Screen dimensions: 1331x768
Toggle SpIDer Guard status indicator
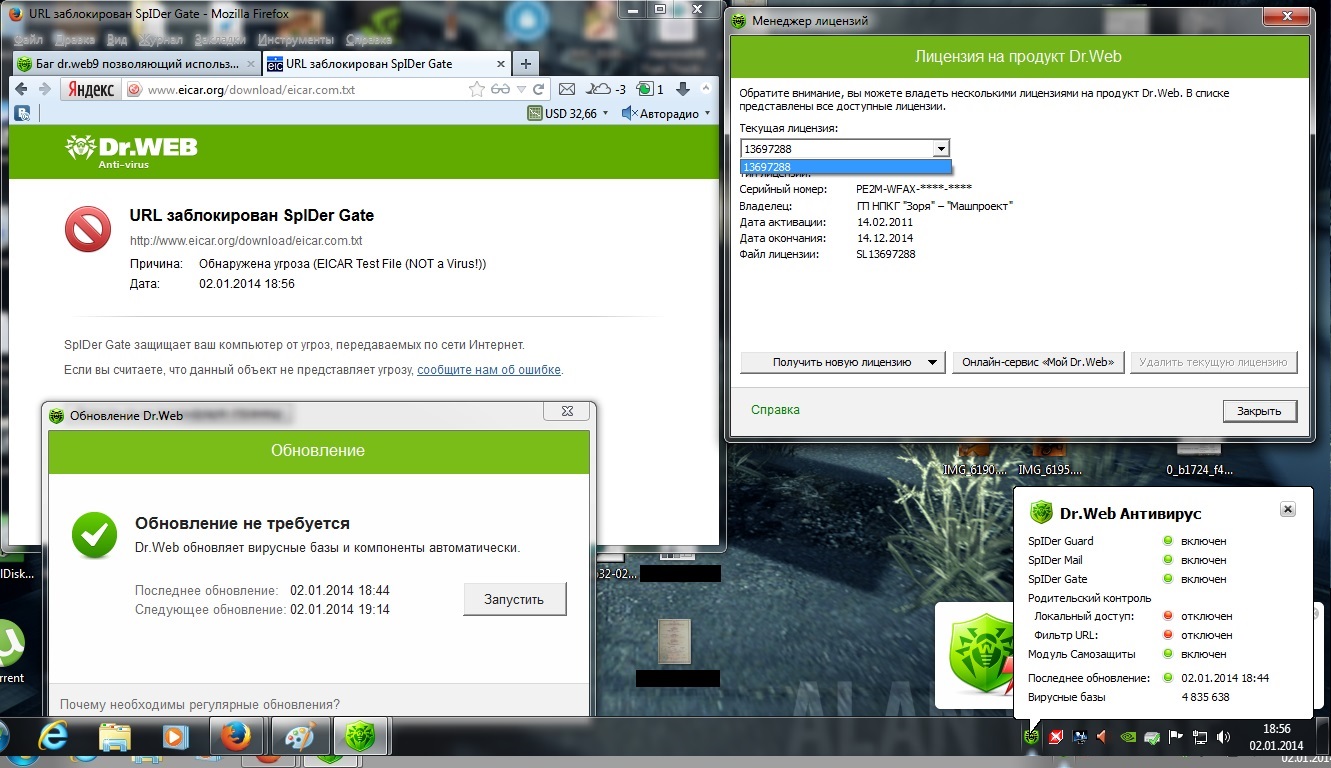click(x=1167, y=541)
